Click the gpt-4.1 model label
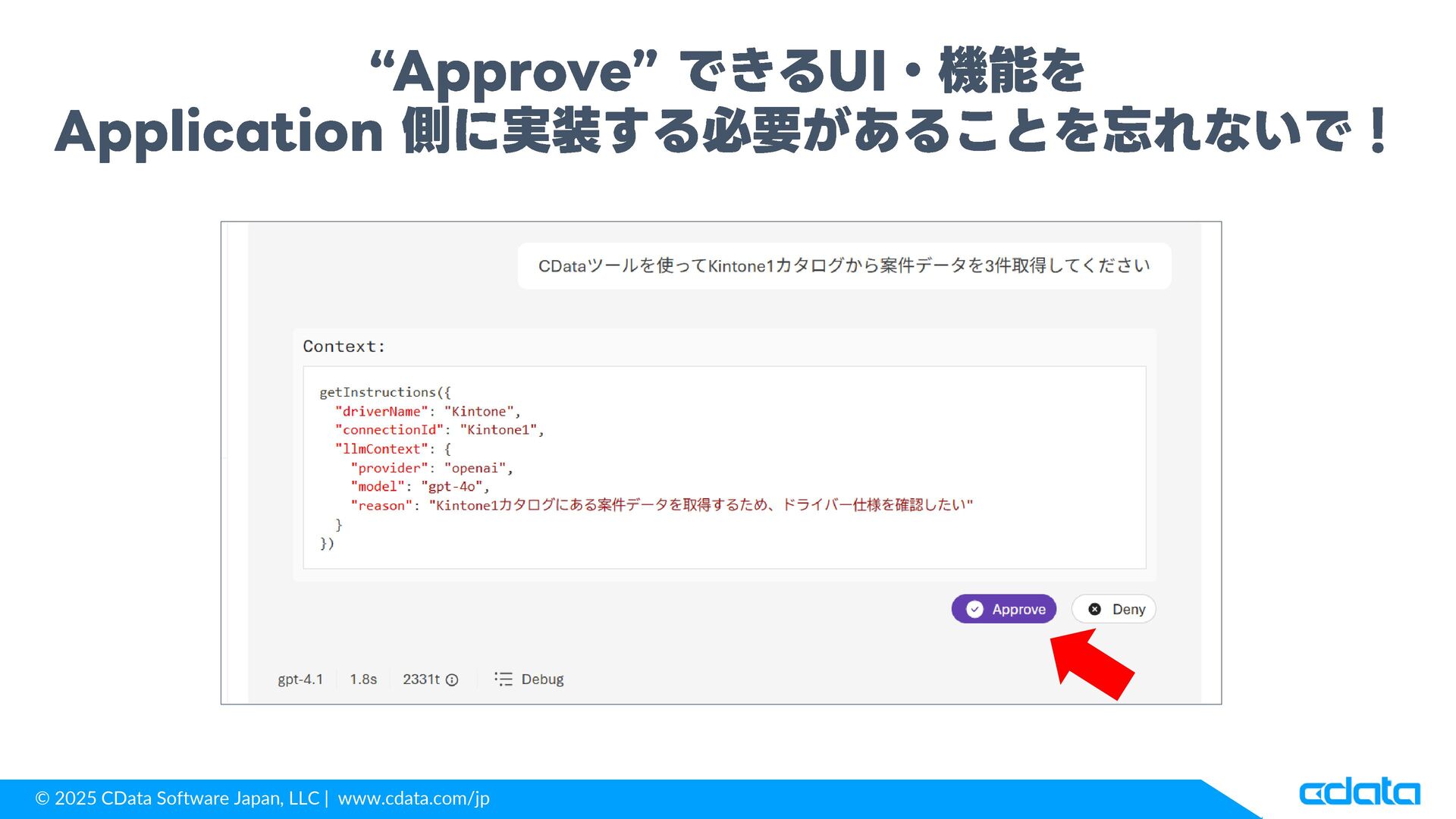This screenshot has width=1456, height=819. click(x=300, y=679)
